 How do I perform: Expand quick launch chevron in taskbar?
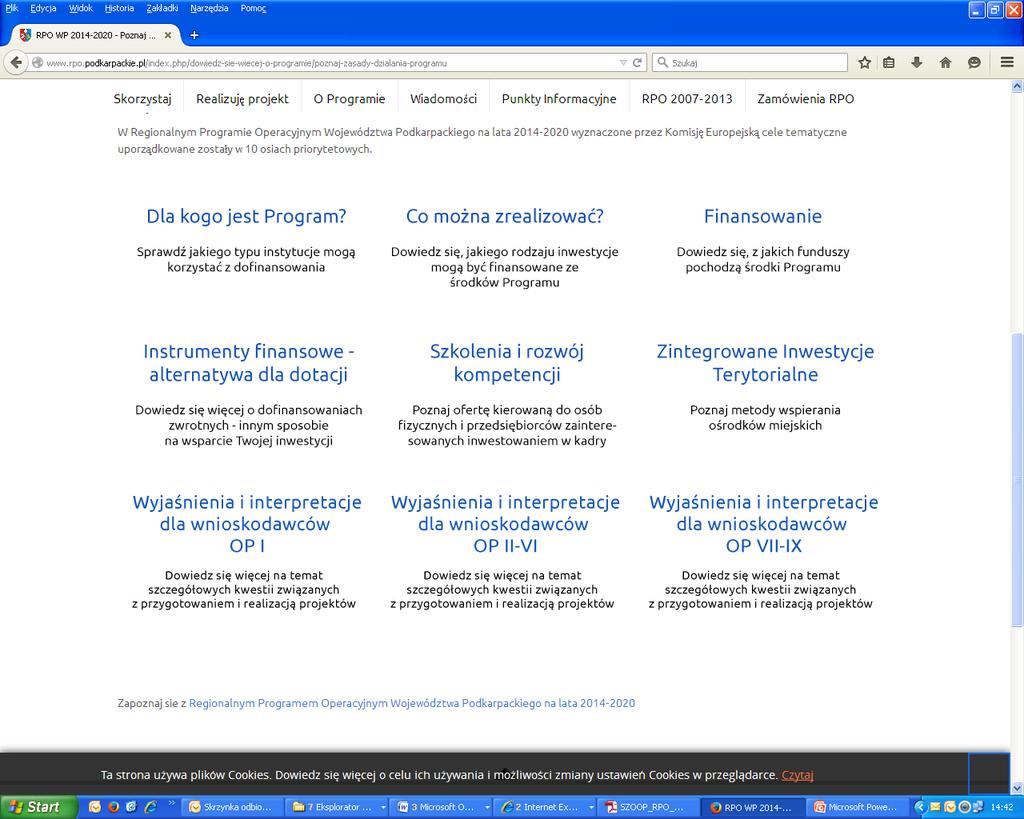tap(171, 804)
